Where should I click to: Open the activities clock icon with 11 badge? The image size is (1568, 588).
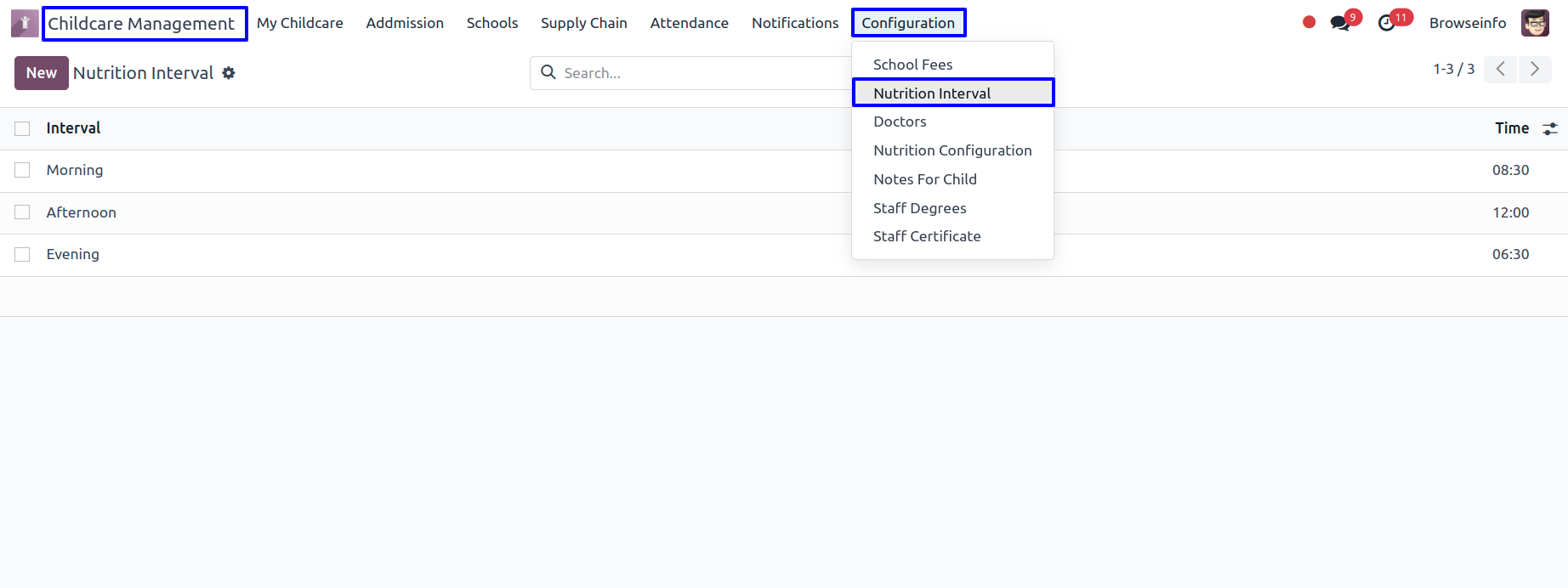1387,23
